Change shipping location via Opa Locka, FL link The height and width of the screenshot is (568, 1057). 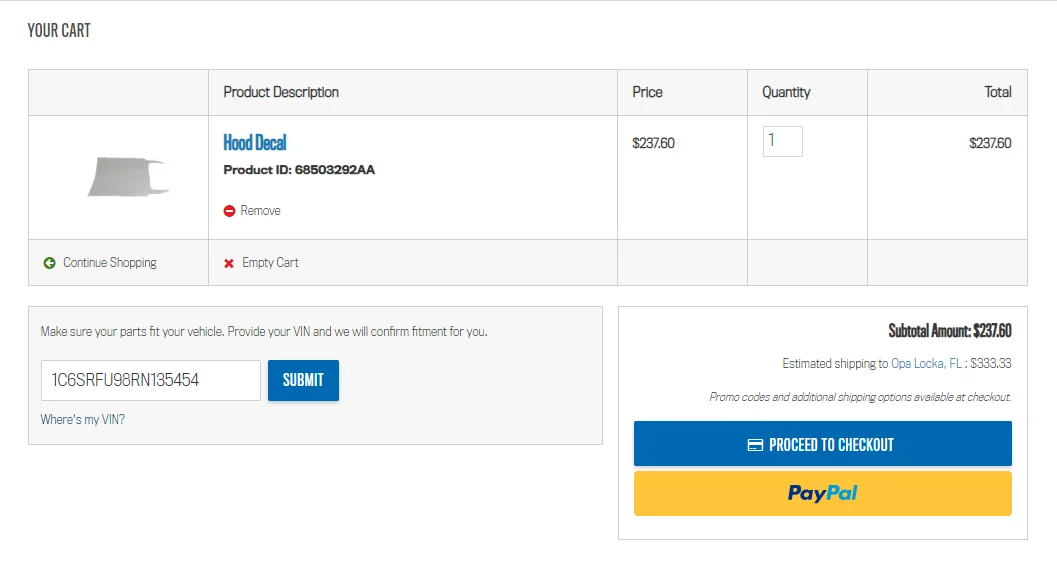pyautogui.click(x=926, y=364)
